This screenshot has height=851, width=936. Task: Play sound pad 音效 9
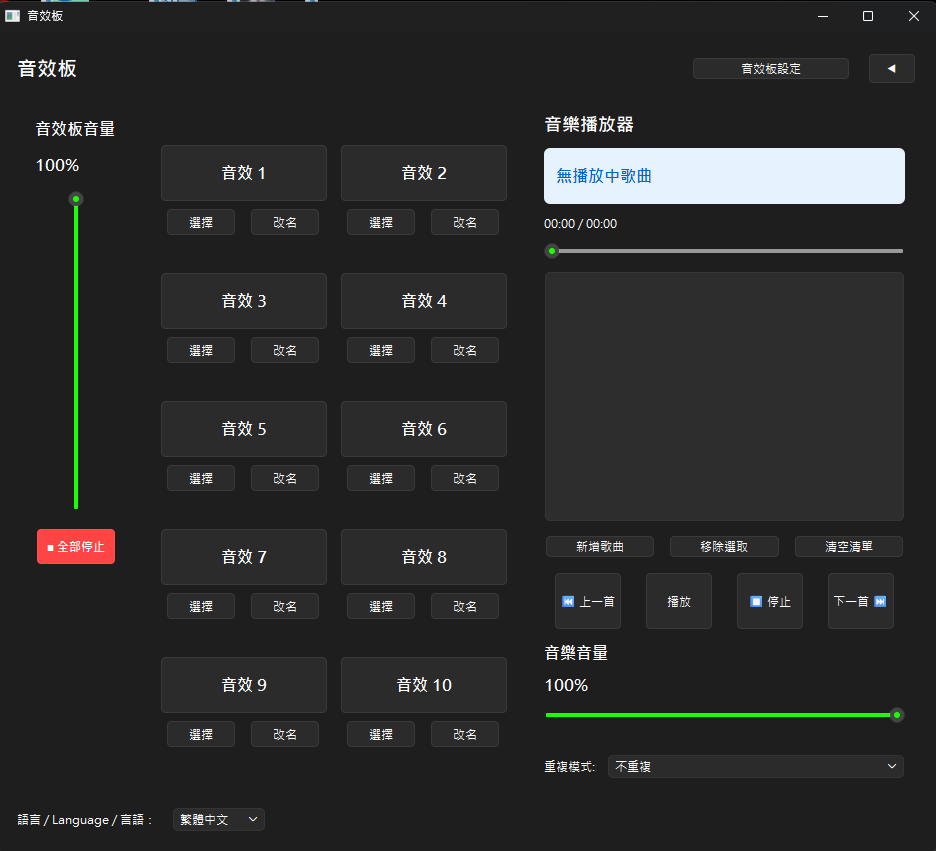click(x=244, y=685)
